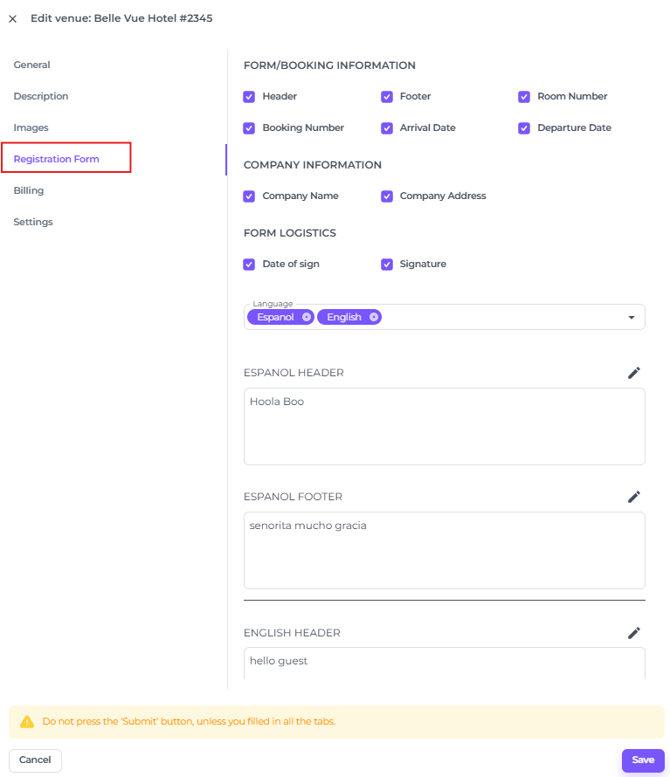The height and width of the screenshot is (777, 670).
Task: Expand the Language dropdown arrow
Action: [631, 318]
